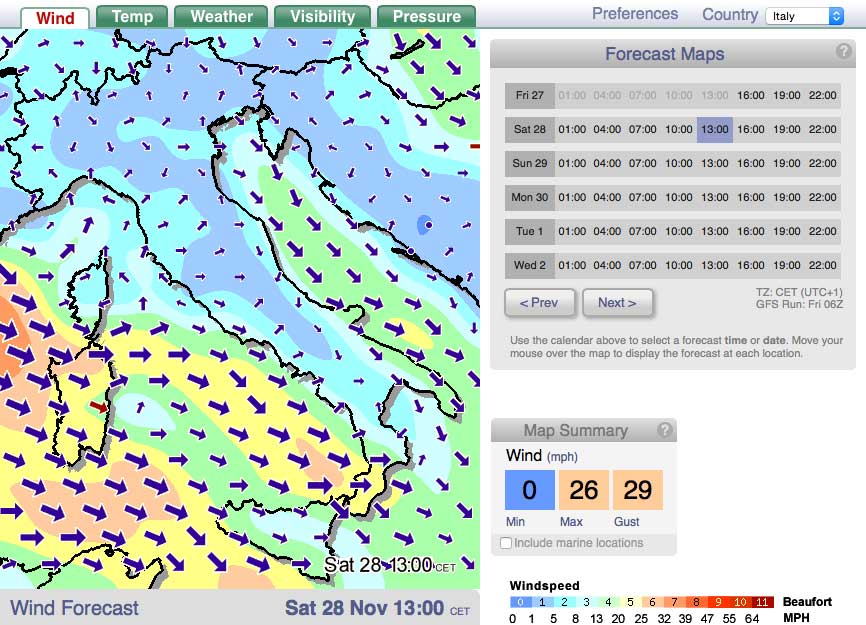Click the Prev forecast button
The height and width of the screenshot is (625, 866).
point(540,302)
